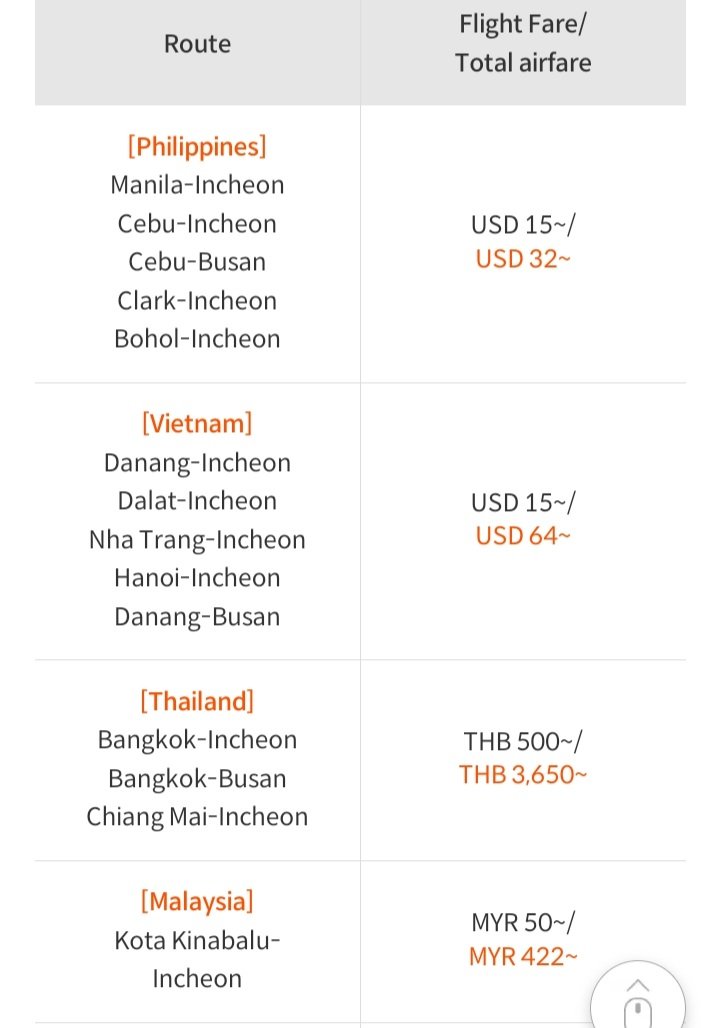
Task: Click the Dalat-Incheon route
Action: pos(197,501)
